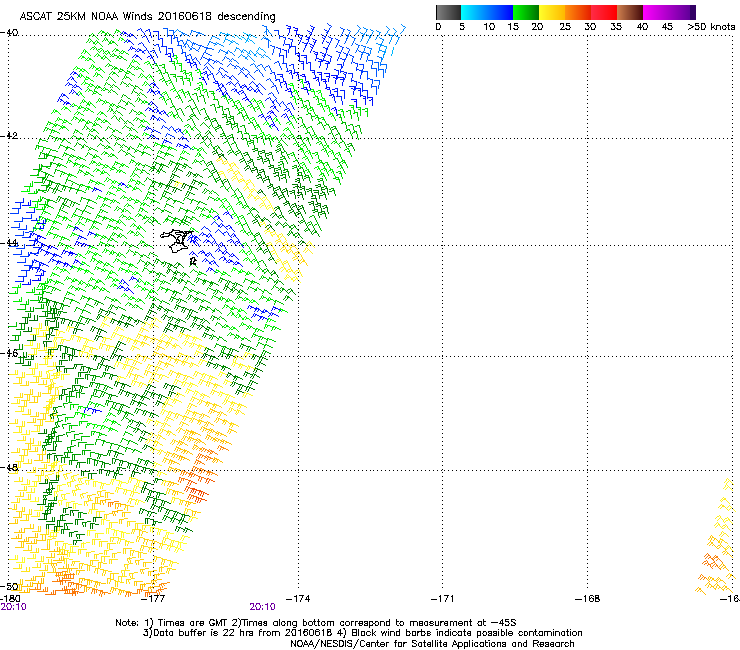Screen dimensions: 740x650
Task: Click the NOAA/NESDIS credit line
Action: tap(432, 644)
